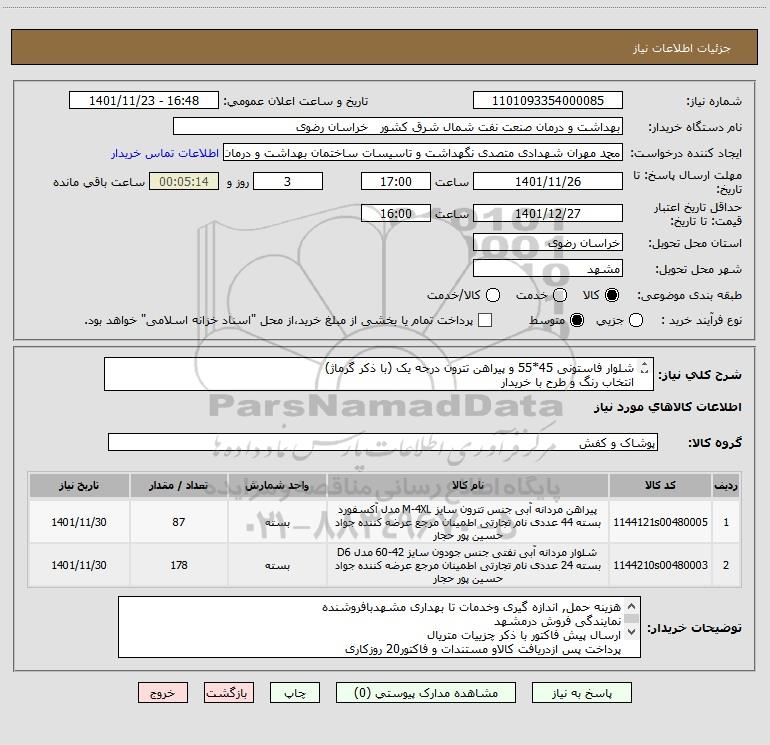Click the ایجاد کننده درخواست field
This screenshot has width=770, height=745.
coord(423,152)
